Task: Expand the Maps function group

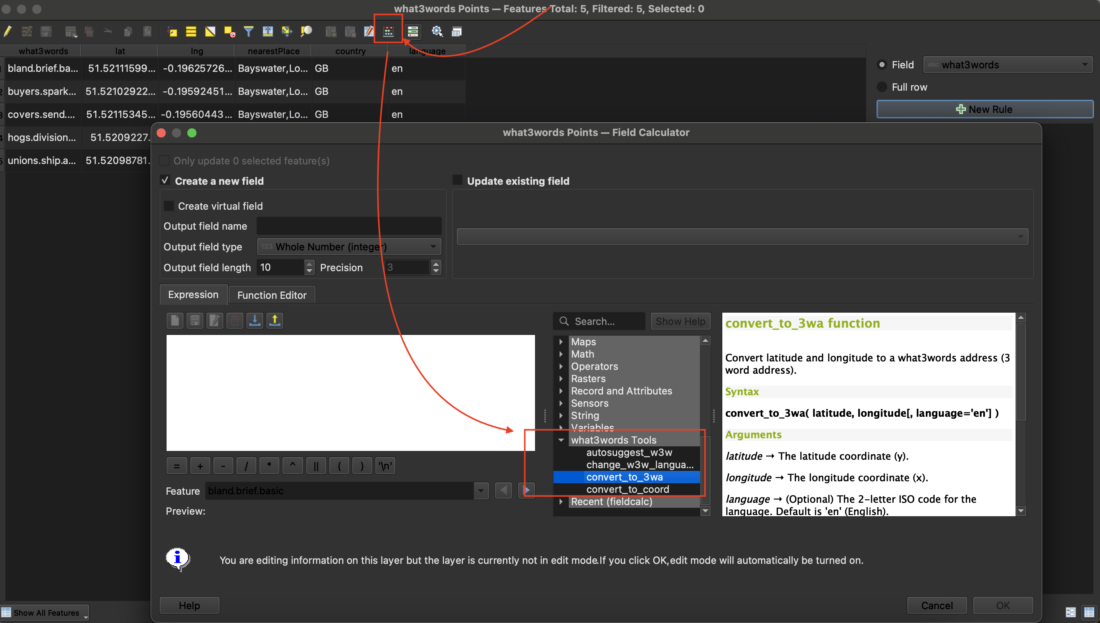Action: pyautogui.click(x=561, y=342)
